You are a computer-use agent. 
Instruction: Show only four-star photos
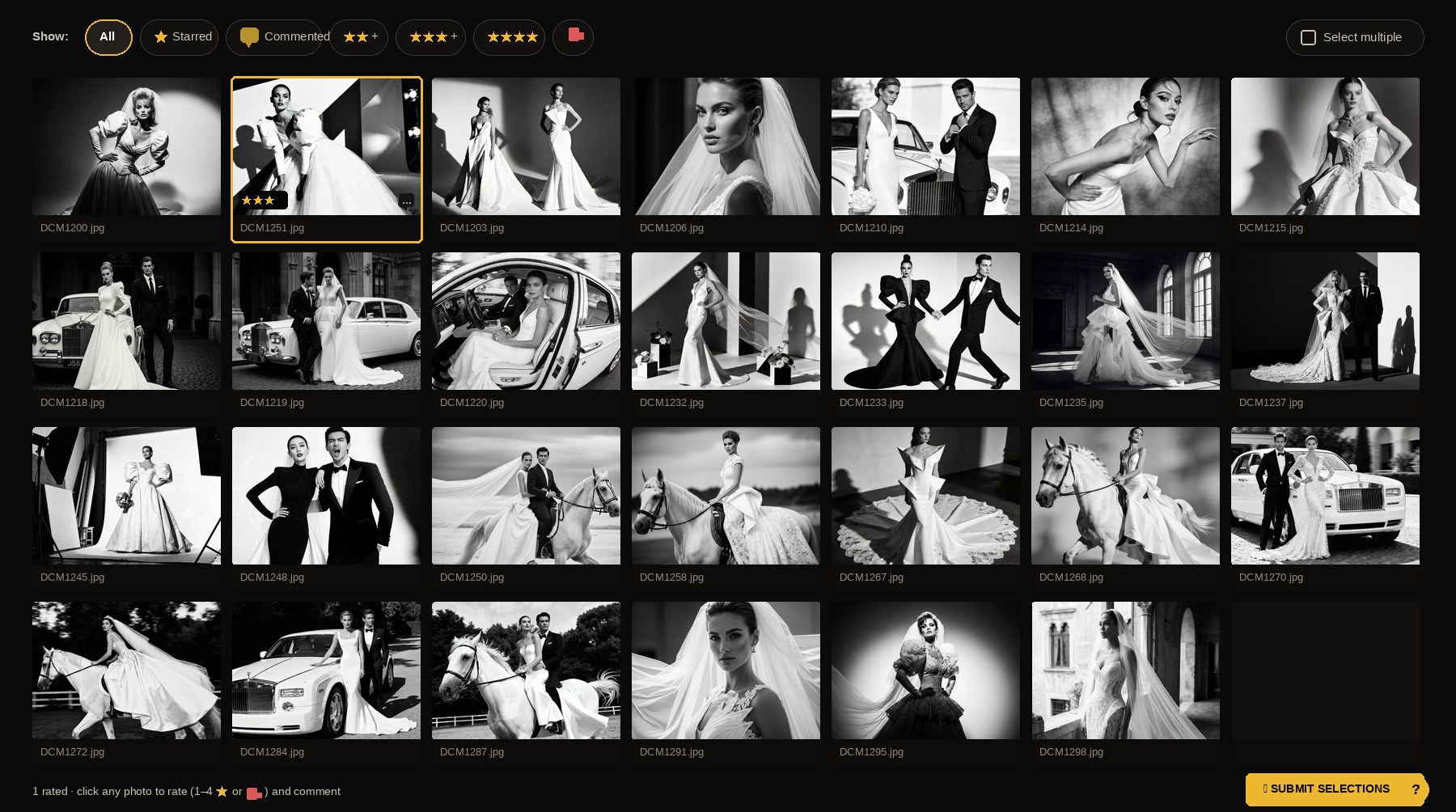[x=509, y=37]
